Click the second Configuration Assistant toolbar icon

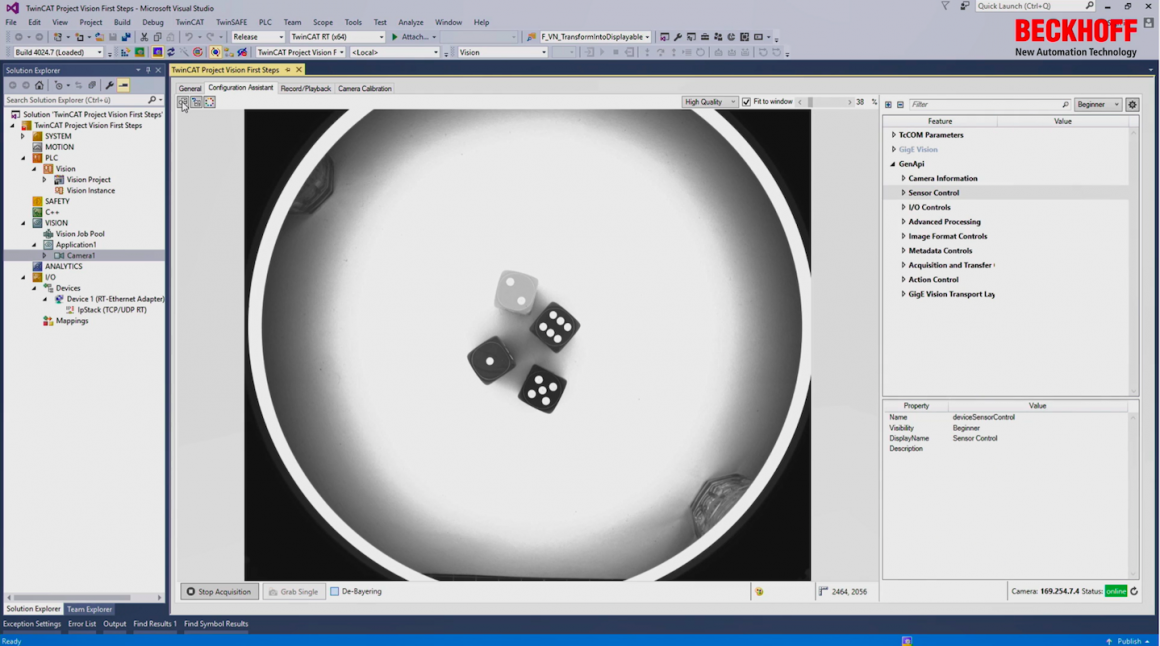tap(196, 102)
